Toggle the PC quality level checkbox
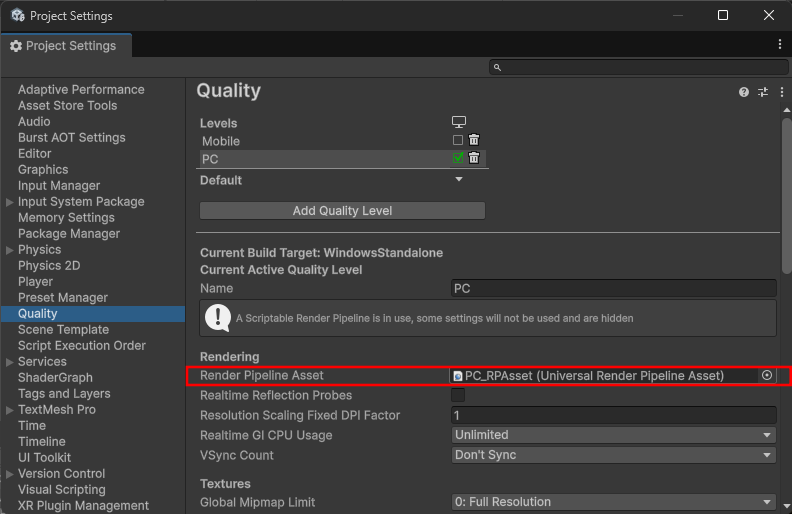Screen dimensions: 792x514 coord(458,158)
